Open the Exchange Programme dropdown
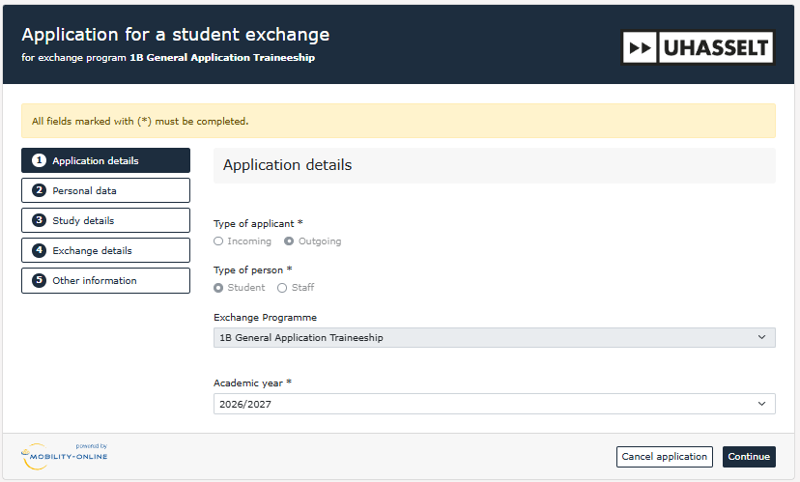The width and height of the screenshot is (800, 482). pos(494,338)
